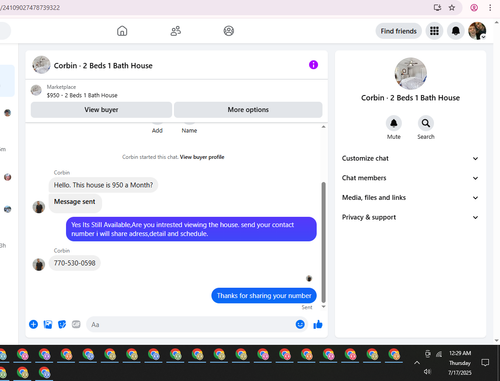Click Corbin's avatar beside phone number message
The height and width of the screenshot is (381, 500).
tap(39, 264)
